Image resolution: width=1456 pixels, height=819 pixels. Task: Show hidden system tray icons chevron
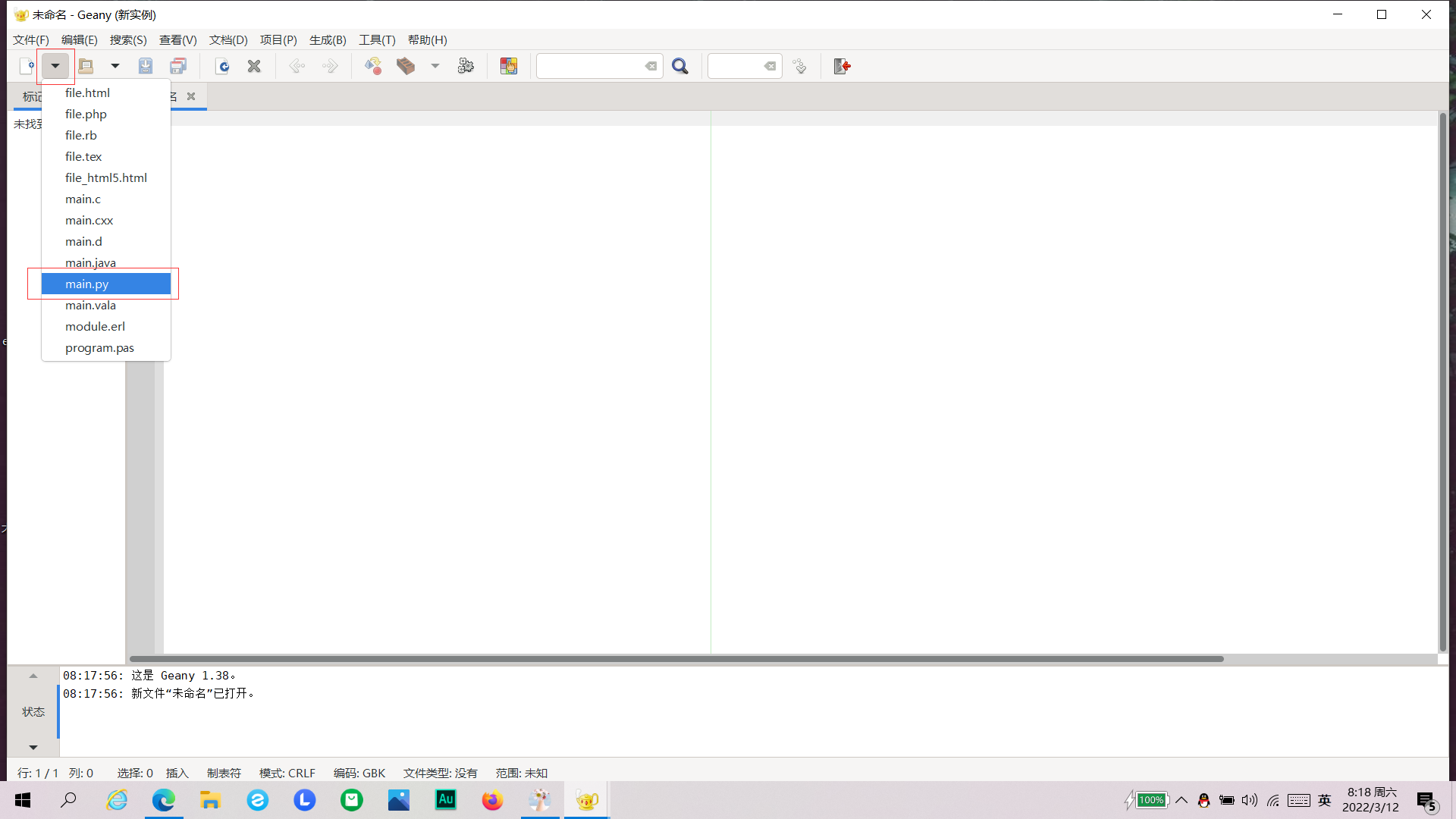pos(1181,800)
